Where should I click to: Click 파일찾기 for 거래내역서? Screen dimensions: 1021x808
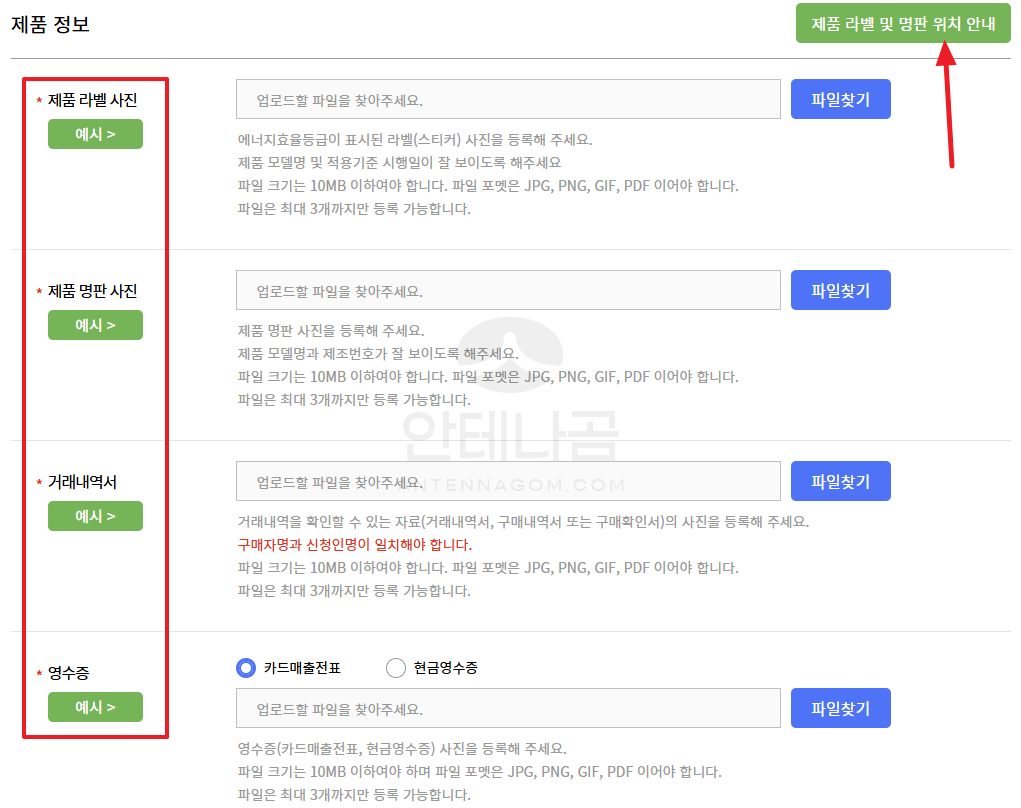[840, 481]
